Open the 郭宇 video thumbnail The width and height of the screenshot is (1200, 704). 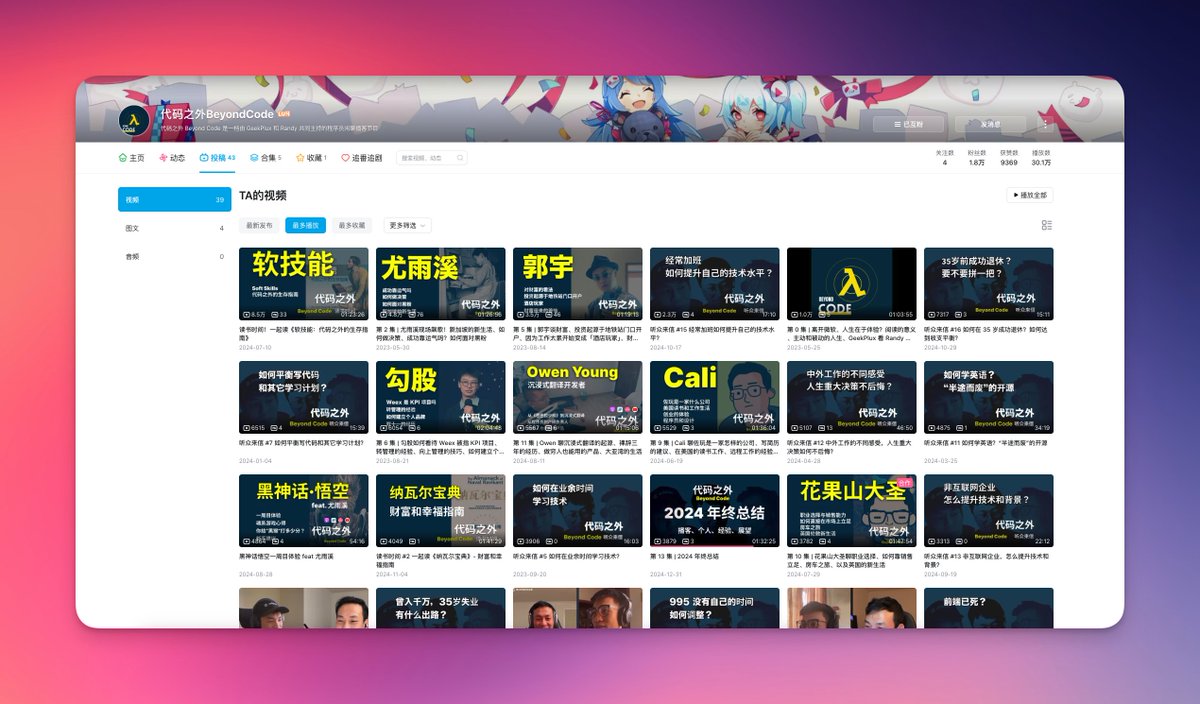[x=577, y=284]
